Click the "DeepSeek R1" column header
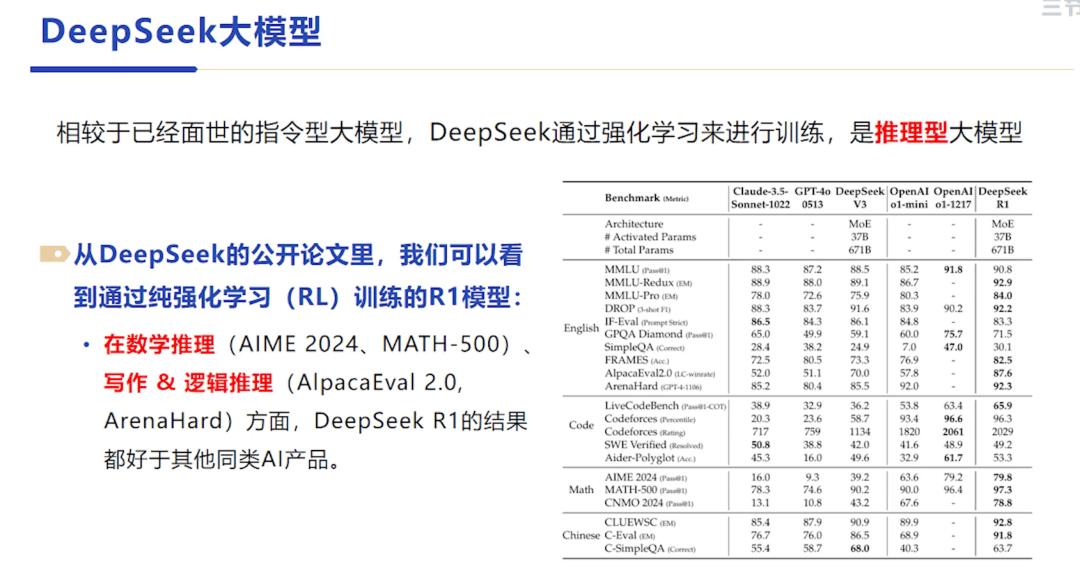This screenshot has height=579, width=1080. 1002,198
